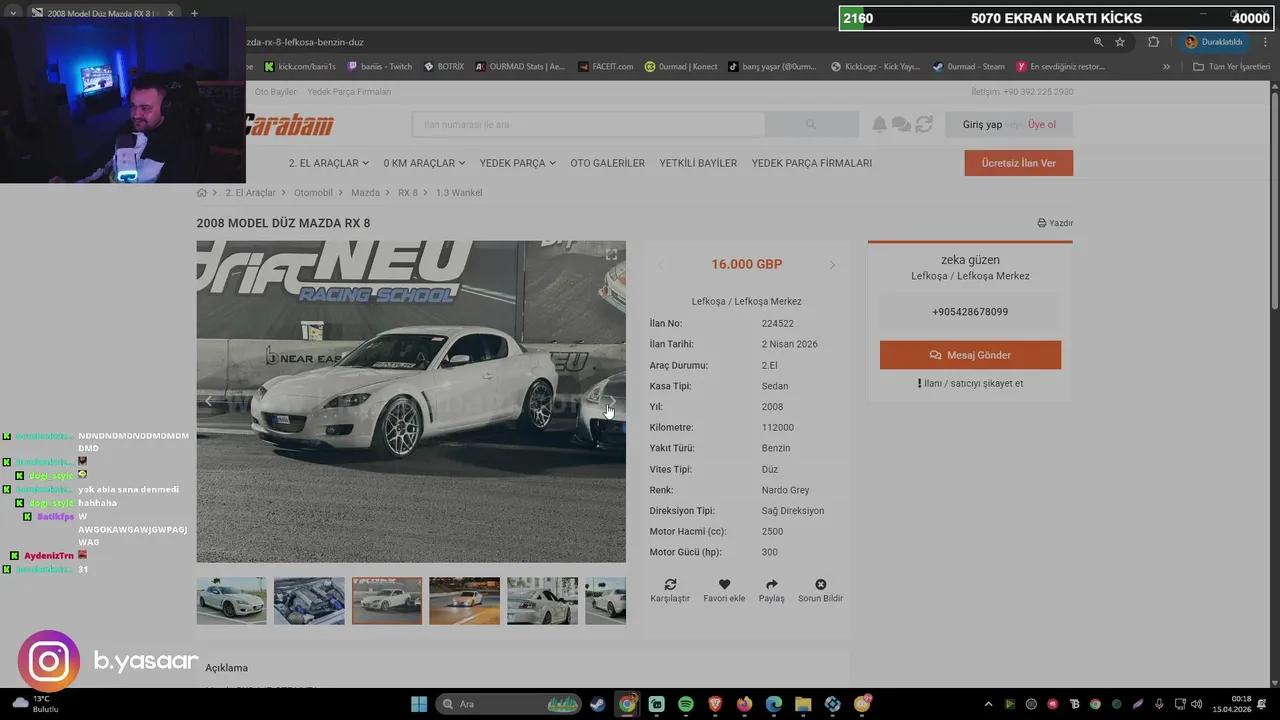Go to next listing arrow beside price
The height and width of the screenshot is (720, 1280).
tap(832, 265)
